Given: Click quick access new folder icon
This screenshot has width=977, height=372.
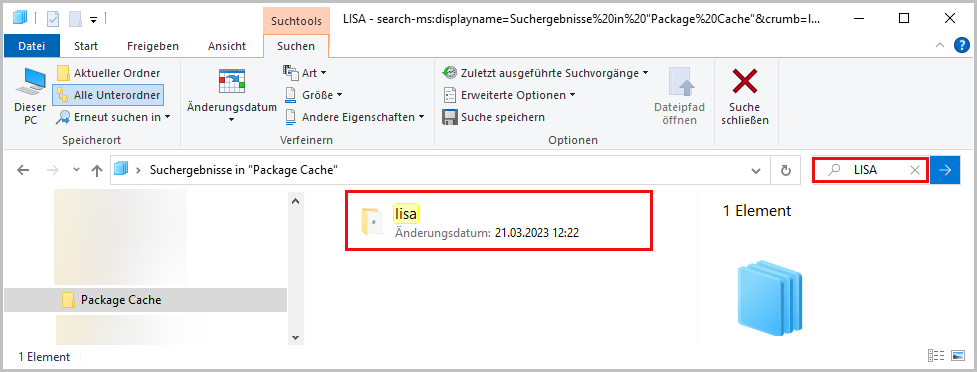Looking at the screenshot, I should (x=75, y=19).
